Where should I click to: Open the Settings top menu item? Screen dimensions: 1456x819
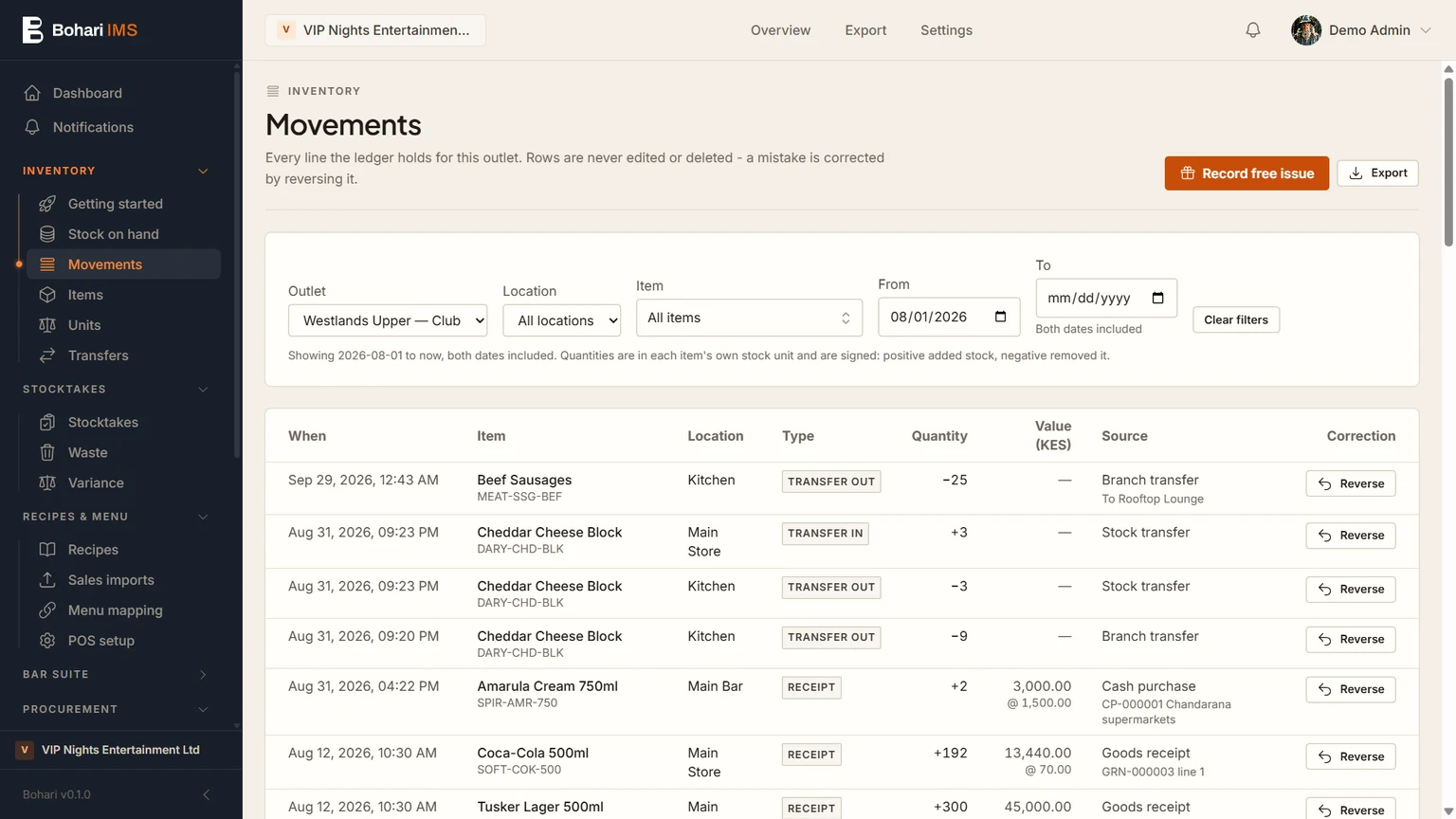946,30
